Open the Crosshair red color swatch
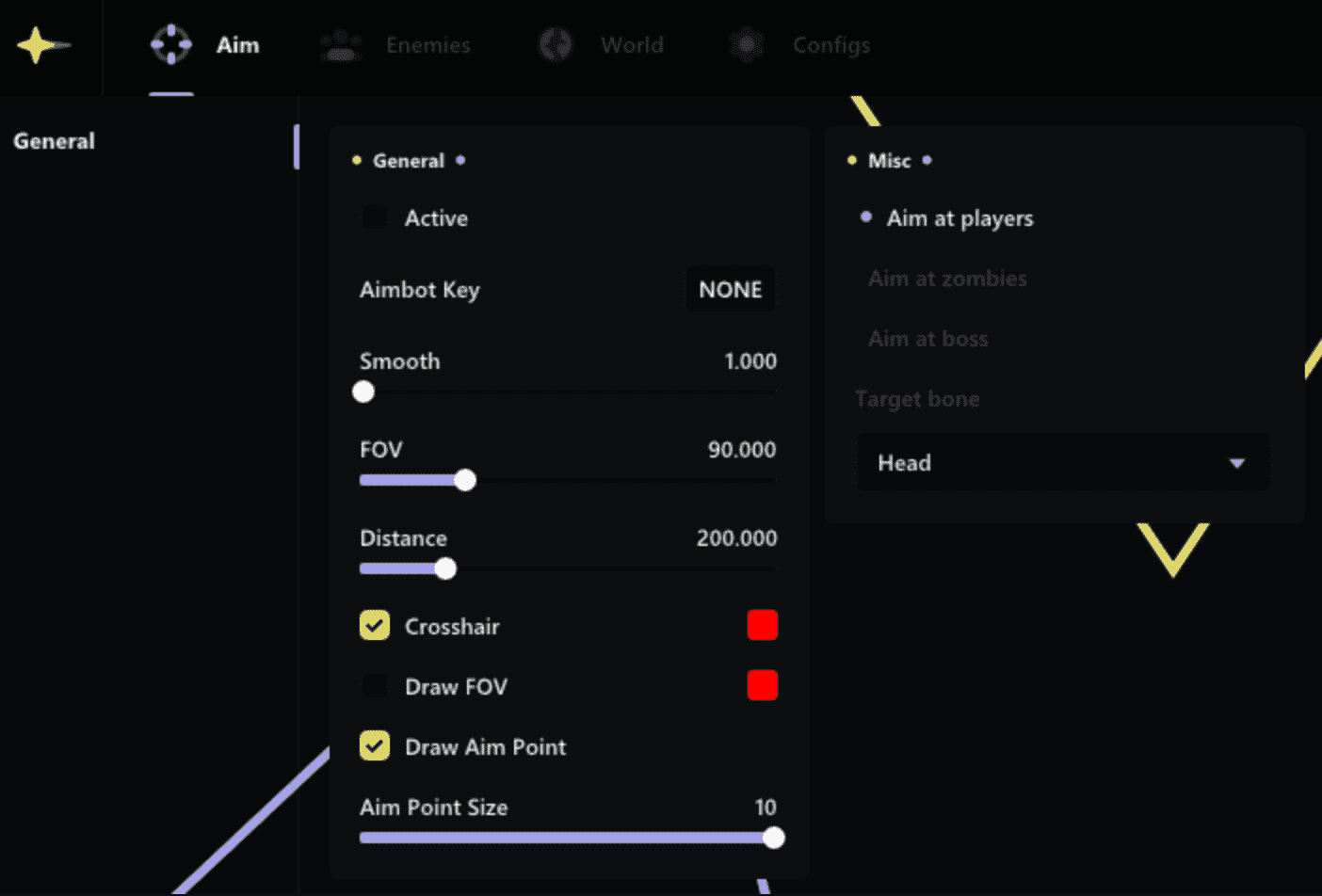1322x896 pixels. (x=762, y=625)
